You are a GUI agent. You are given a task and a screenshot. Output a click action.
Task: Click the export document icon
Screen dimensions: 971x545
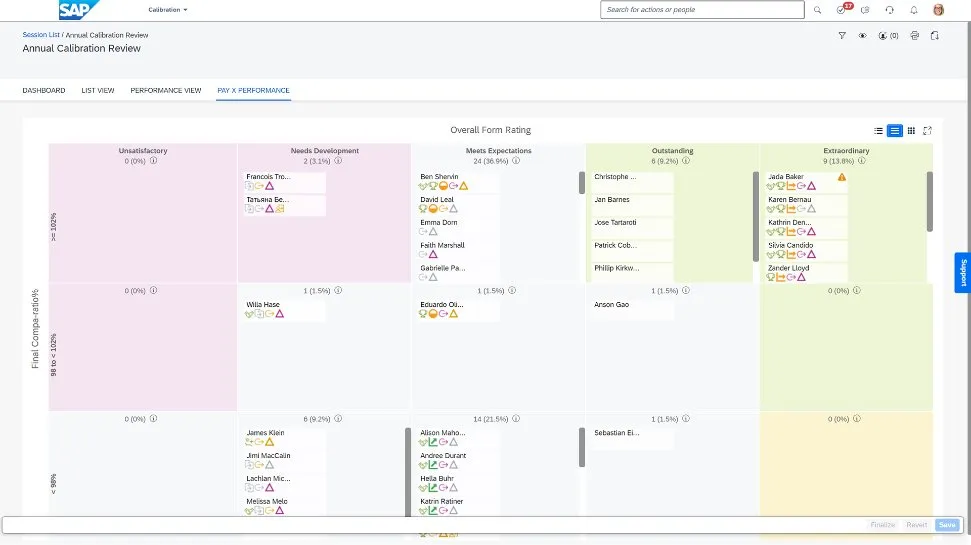(934, 35)
